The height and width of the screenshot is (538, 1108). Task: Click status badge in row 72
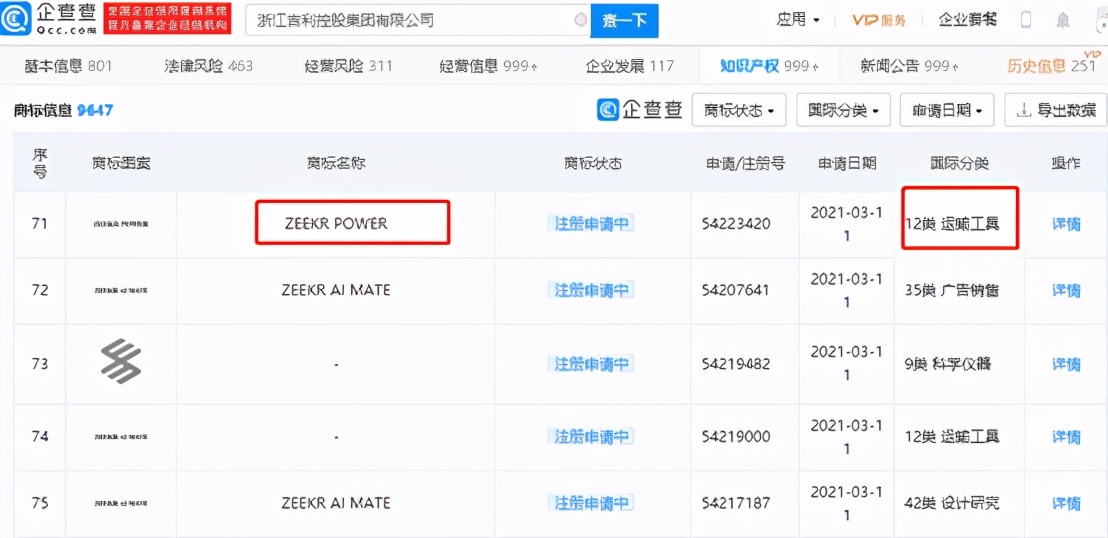(x=591, y=290)
